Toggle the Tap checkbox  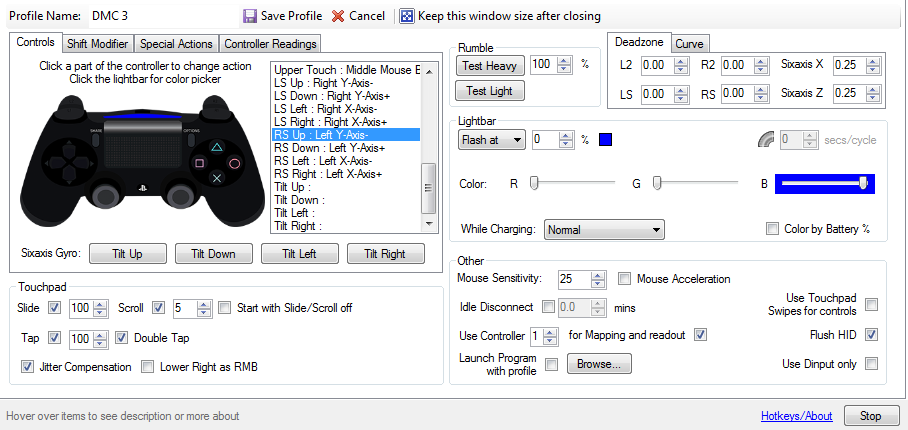coord(54,338)
